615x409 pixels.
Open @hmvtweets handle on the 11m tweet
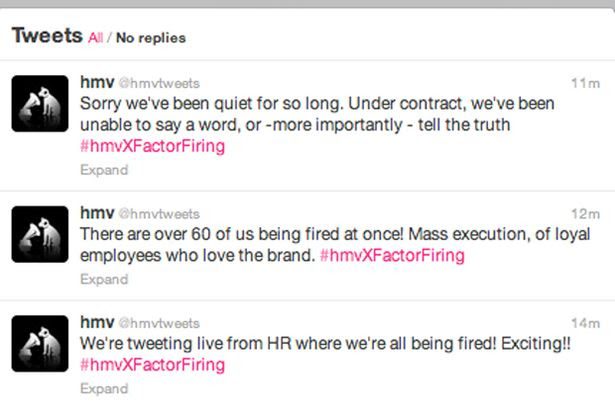159,83
